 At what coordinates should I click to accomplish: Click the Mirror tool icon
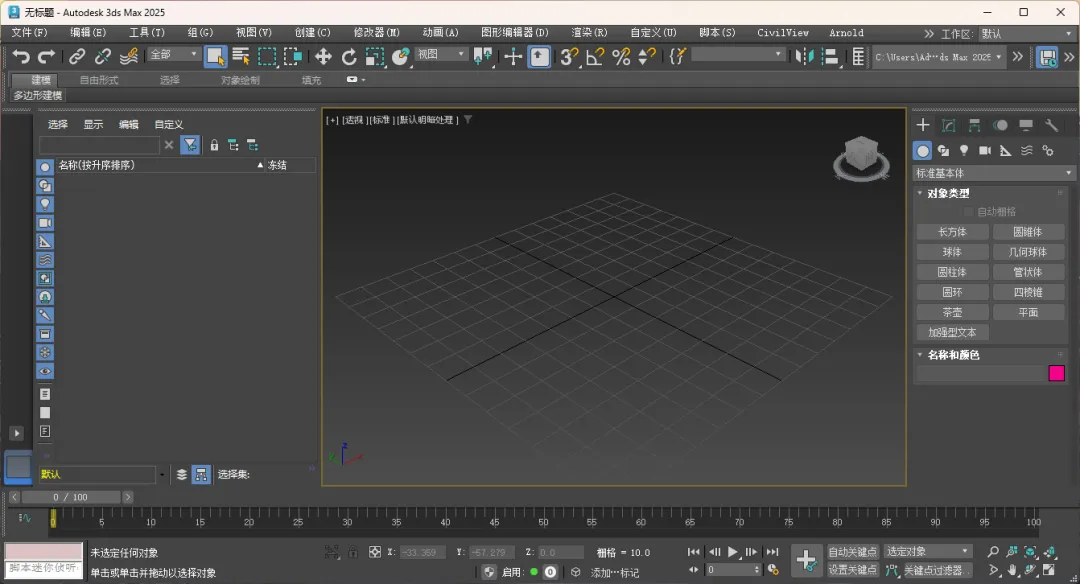coord(805,57)
